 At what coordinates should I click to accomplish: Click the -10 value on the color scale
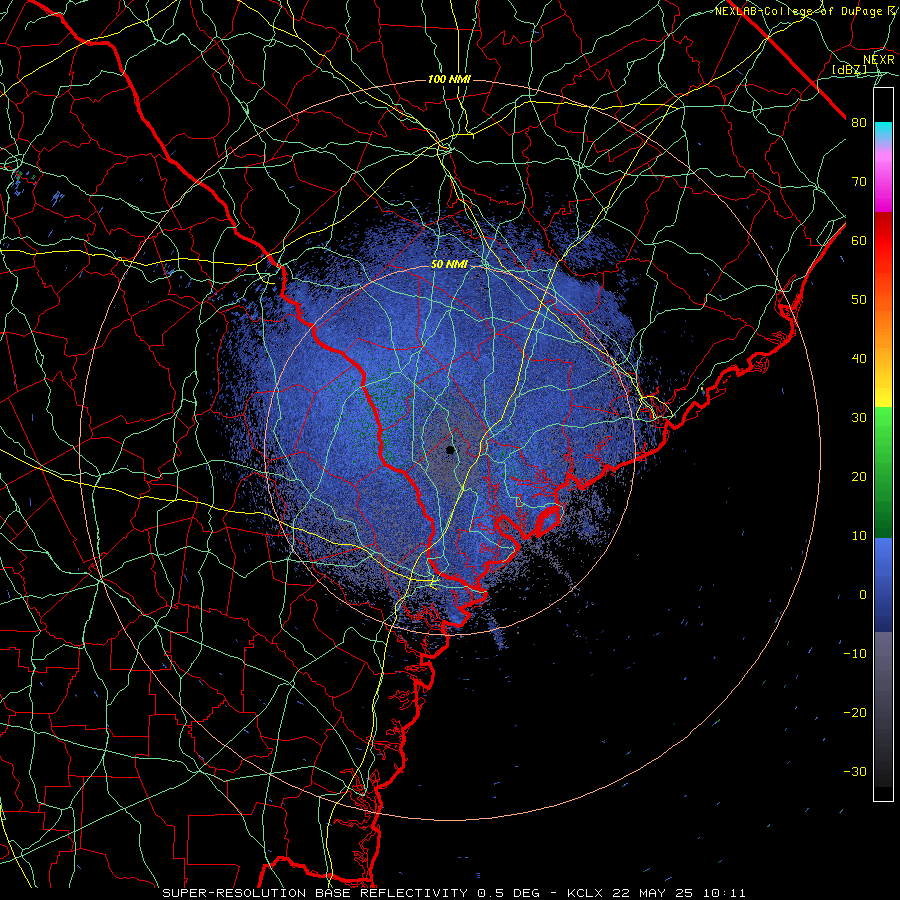[855, 654]
